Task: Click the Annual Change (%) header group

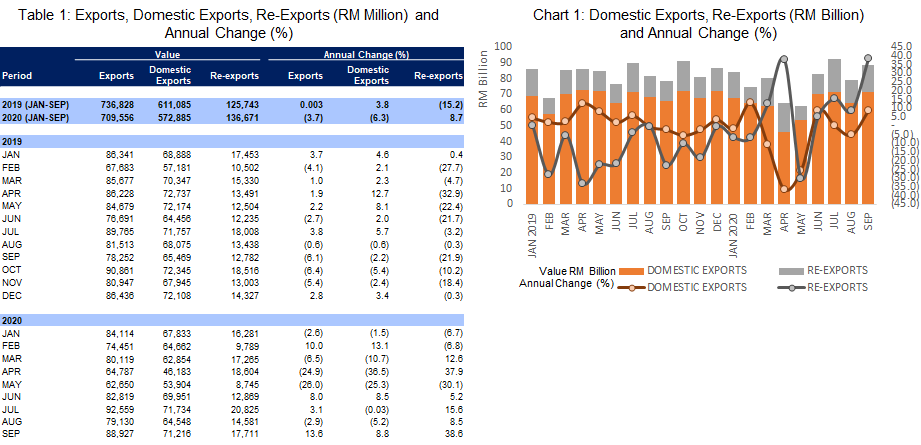Action: coord(367,53)
